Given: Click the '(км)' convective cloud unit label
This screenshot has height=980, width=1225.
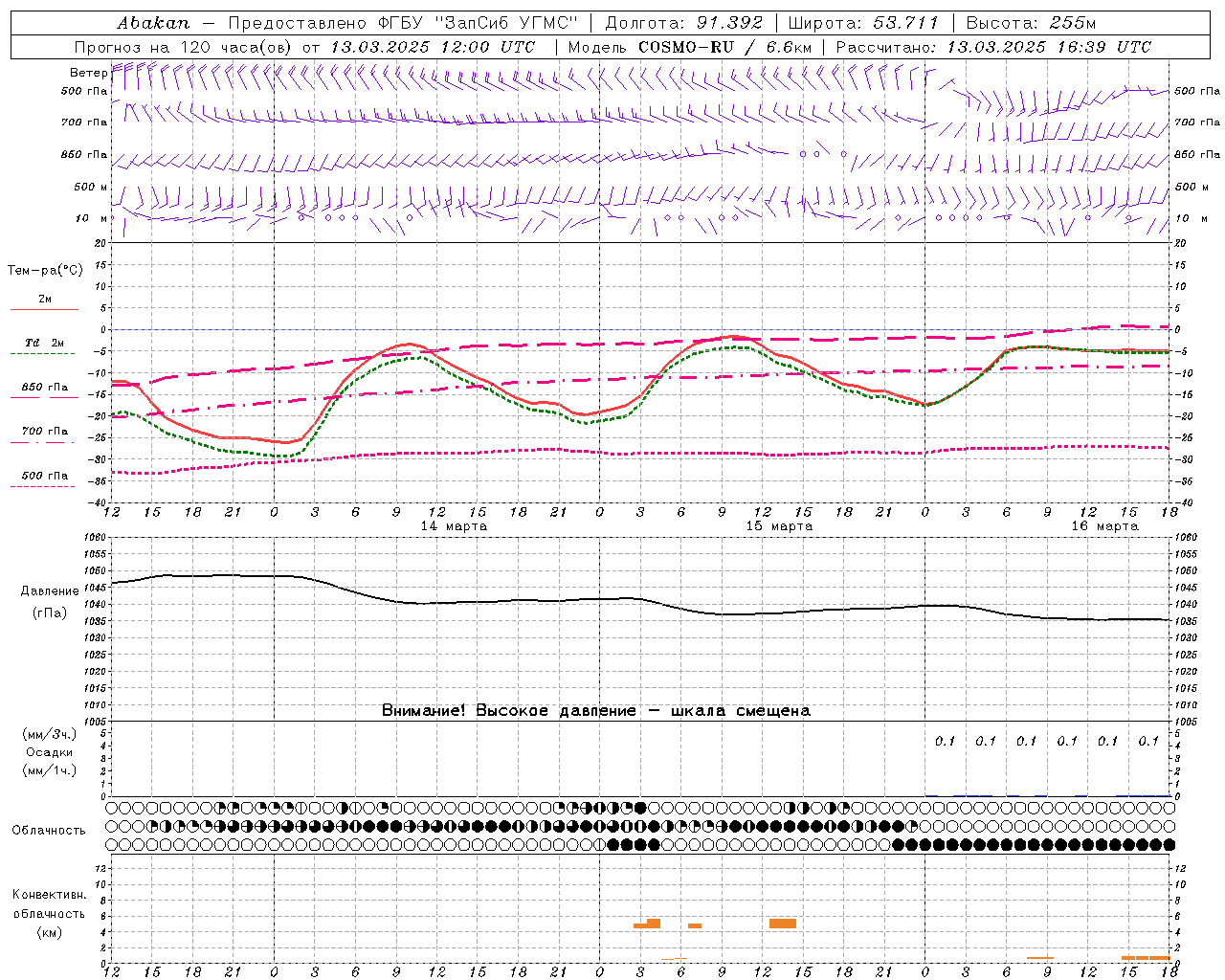Looking at the screenshot, I should (x=50, y=932).
